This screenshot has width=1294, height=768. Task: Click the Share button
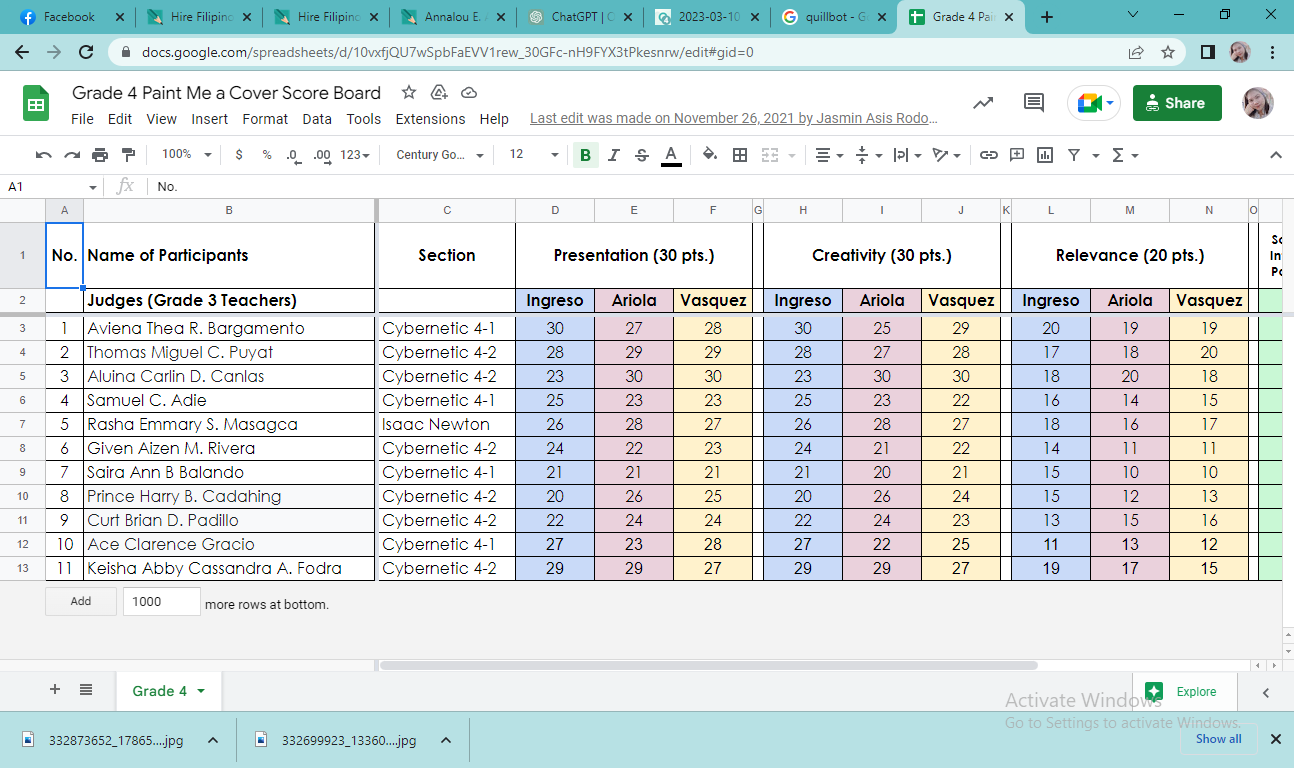pos(1177,103)
